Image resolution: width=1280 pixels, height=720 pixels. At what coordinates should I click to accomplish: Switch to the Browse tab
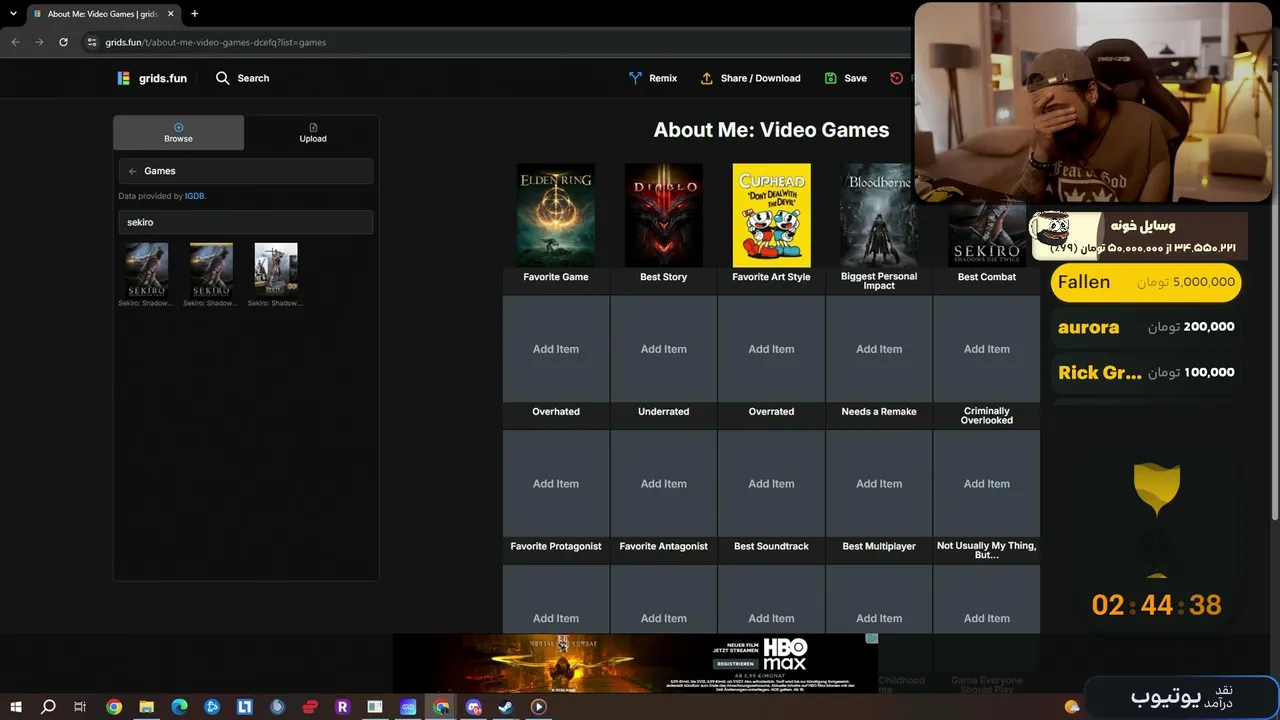pyautogui.click(x=178, y=133)
